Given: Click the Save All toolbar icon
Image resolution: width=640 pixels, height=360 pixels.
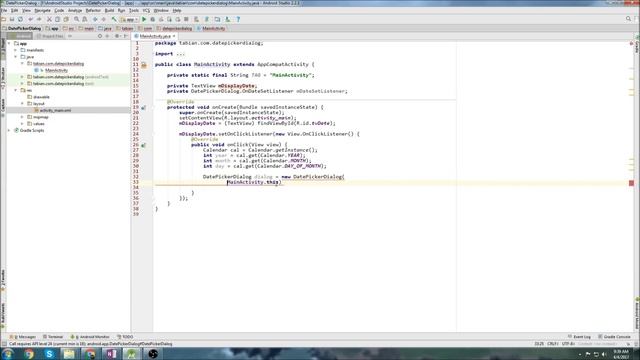Looking at the screenshot, I should tap(12, 19).
